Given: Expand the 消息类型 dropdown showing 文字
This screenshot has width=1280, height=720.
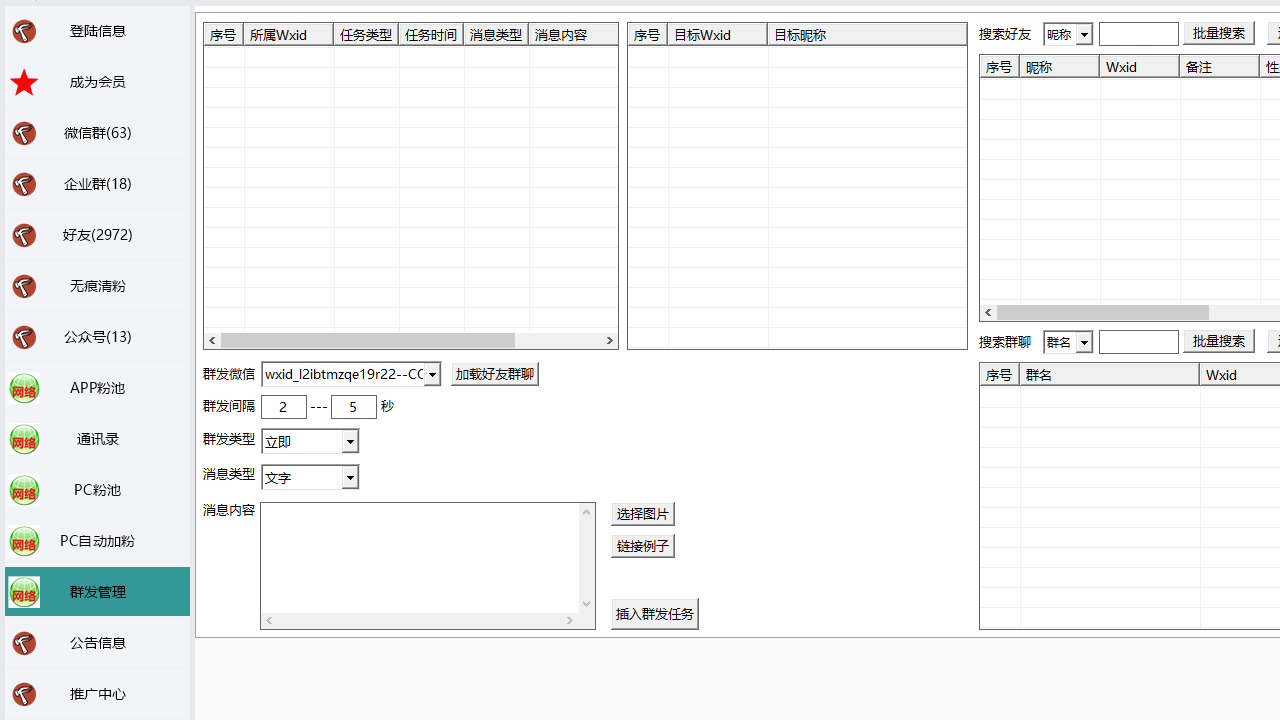Looking at the screenshot, I should [350, 478].
